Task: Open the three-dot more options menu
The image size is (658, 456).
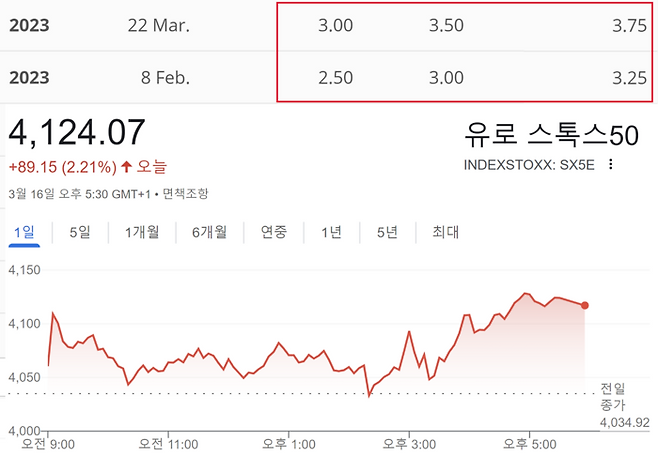Action: [611, 164]
